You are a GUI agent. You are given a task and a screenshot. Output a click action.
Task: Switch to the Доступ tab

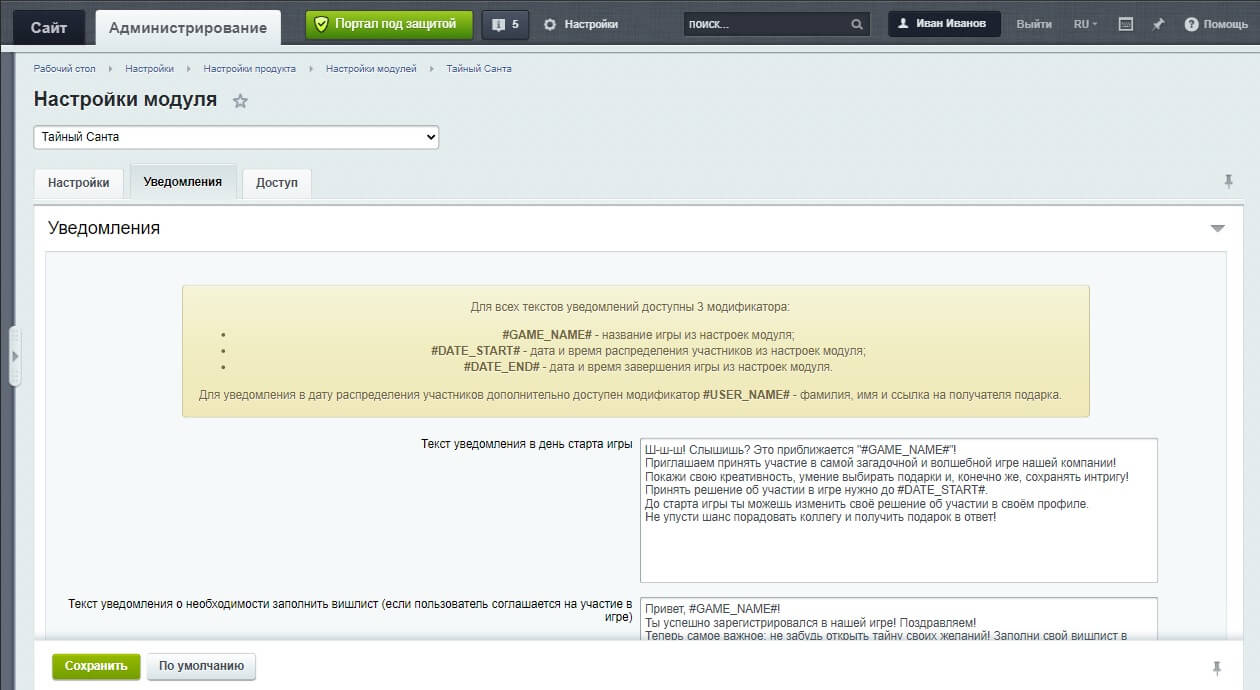pos(277,183)
